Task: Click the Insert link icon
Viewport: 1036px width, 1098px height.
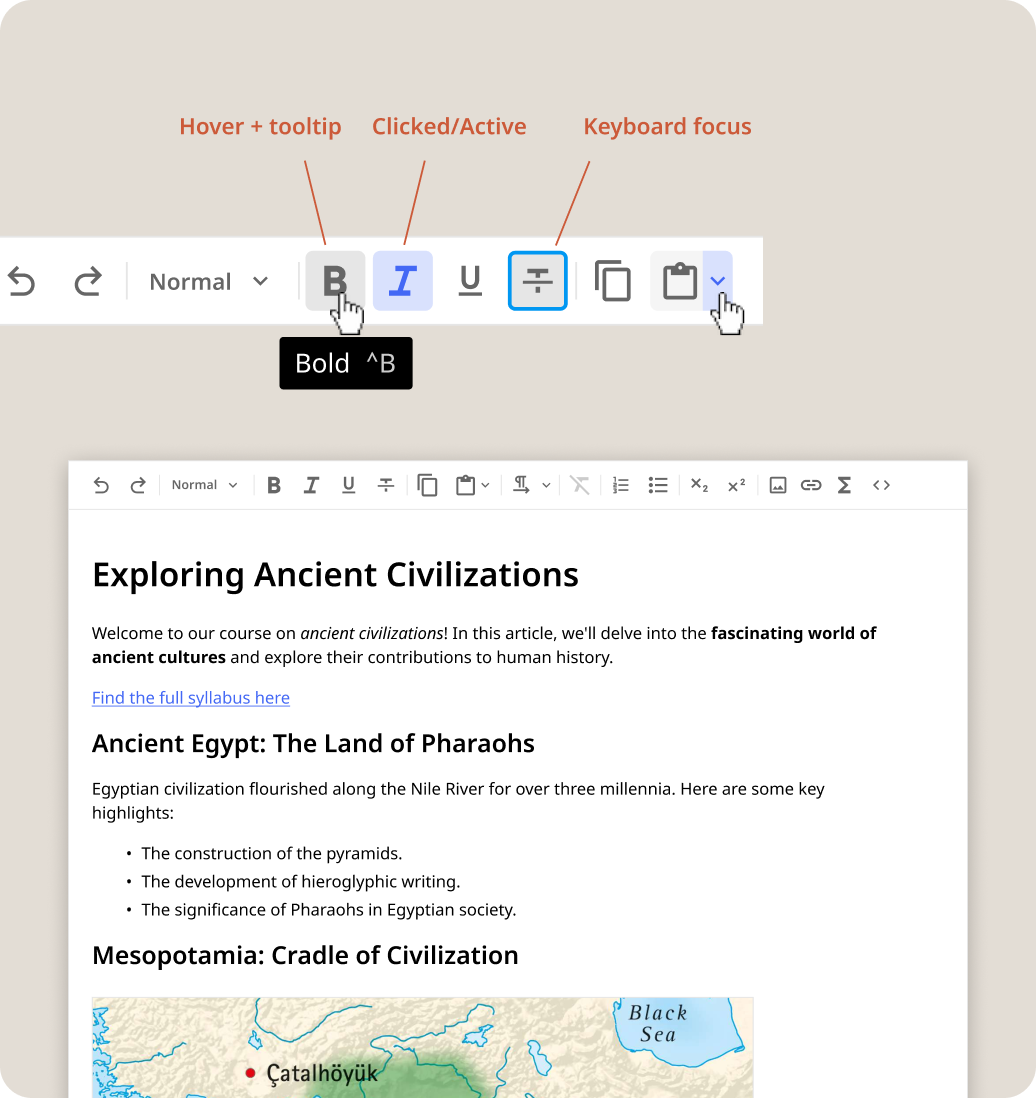Action: pyautogui.click(x=810, y=485)
